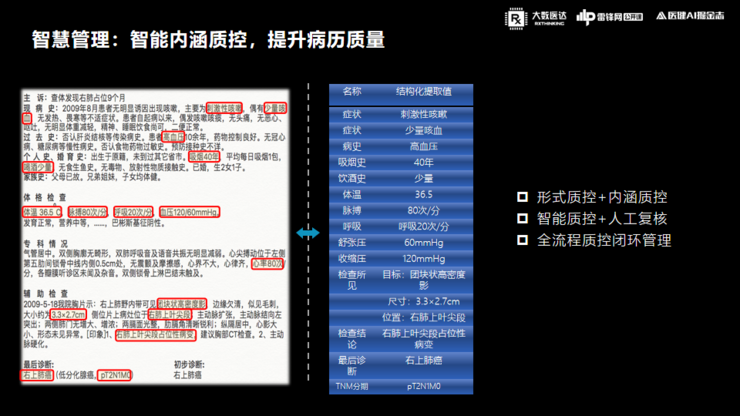Click the 脉搏 row label in table
Image resolution: width=740 pixels, height=416 pixels.
pos(352,211)
